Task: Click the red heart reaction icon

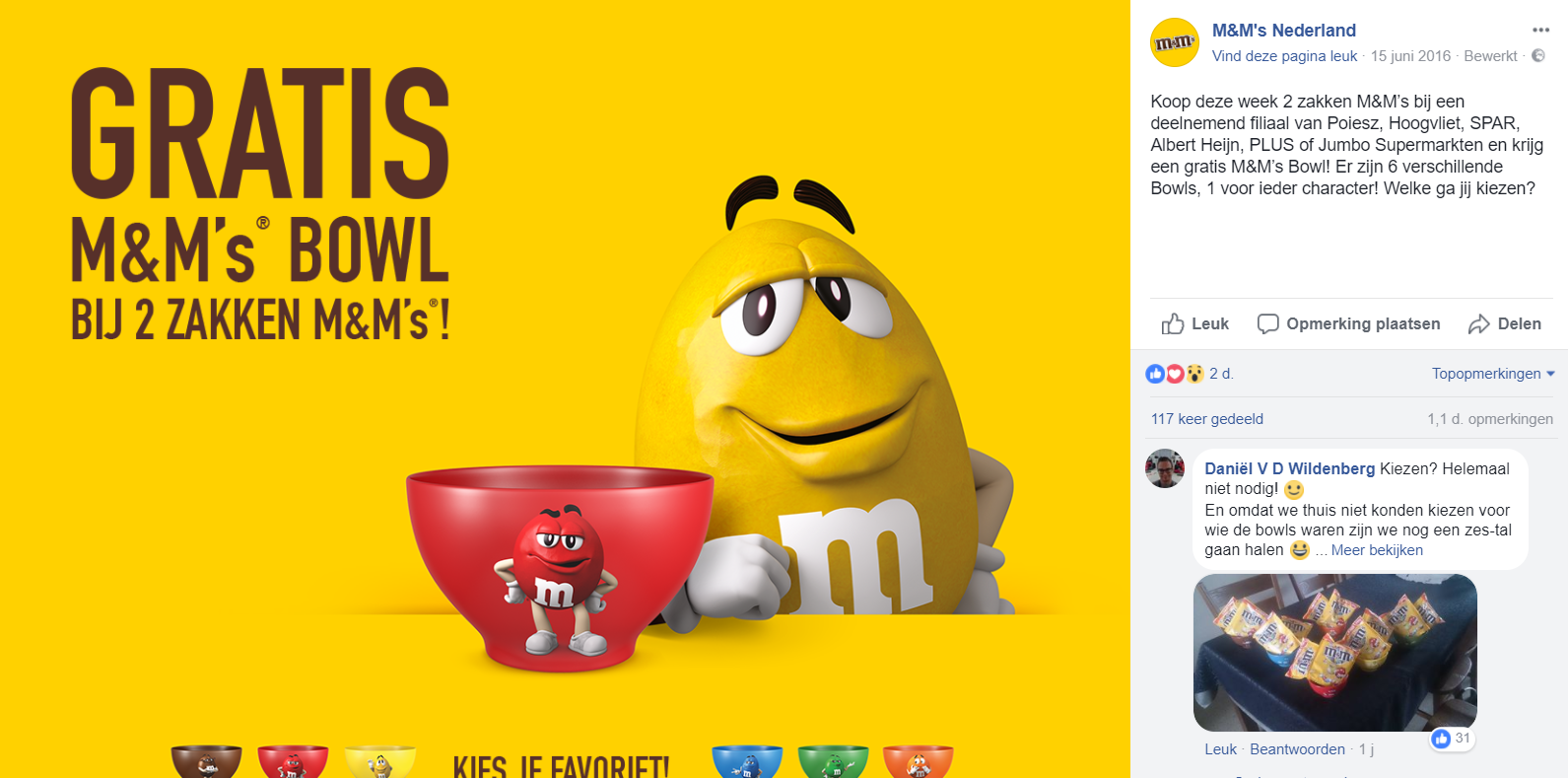Action: click(x=1175, y=374)
